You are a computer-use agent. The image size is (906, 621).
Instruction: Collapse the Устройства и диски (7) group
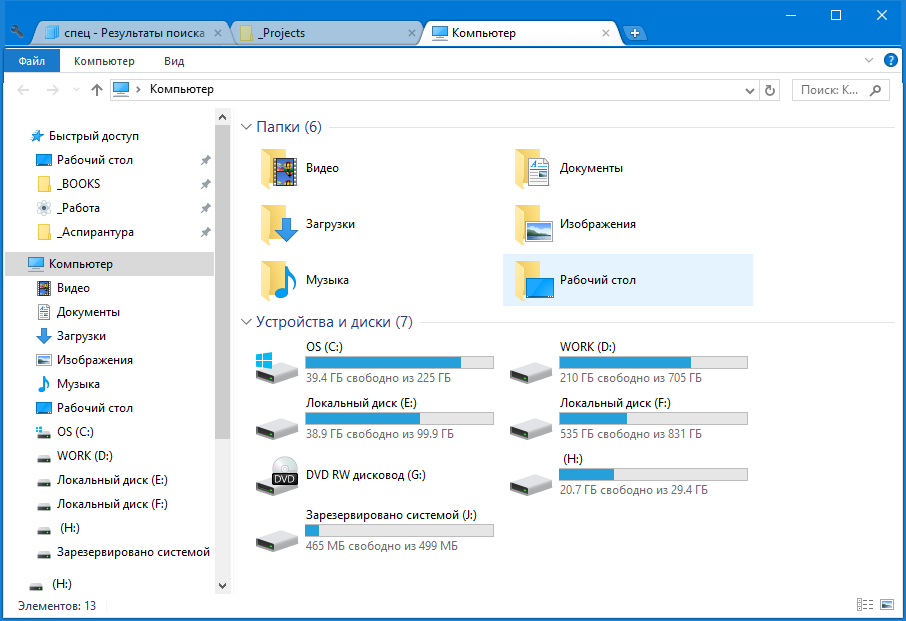pyautogui.click(x=246, y=321)
